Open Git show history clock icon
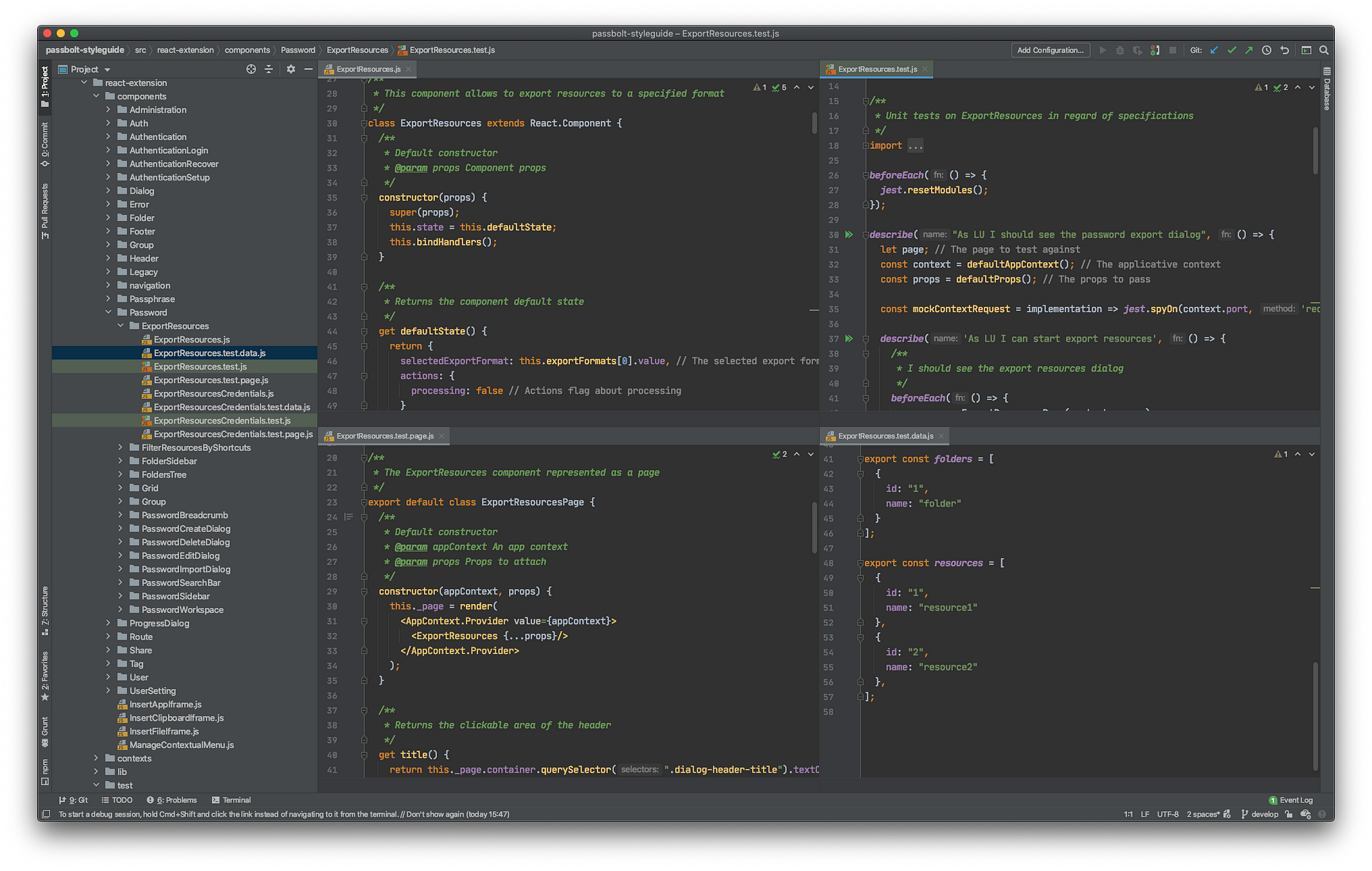The width and height of the screenshot is (1372, 871). [x=1266, y=50]
